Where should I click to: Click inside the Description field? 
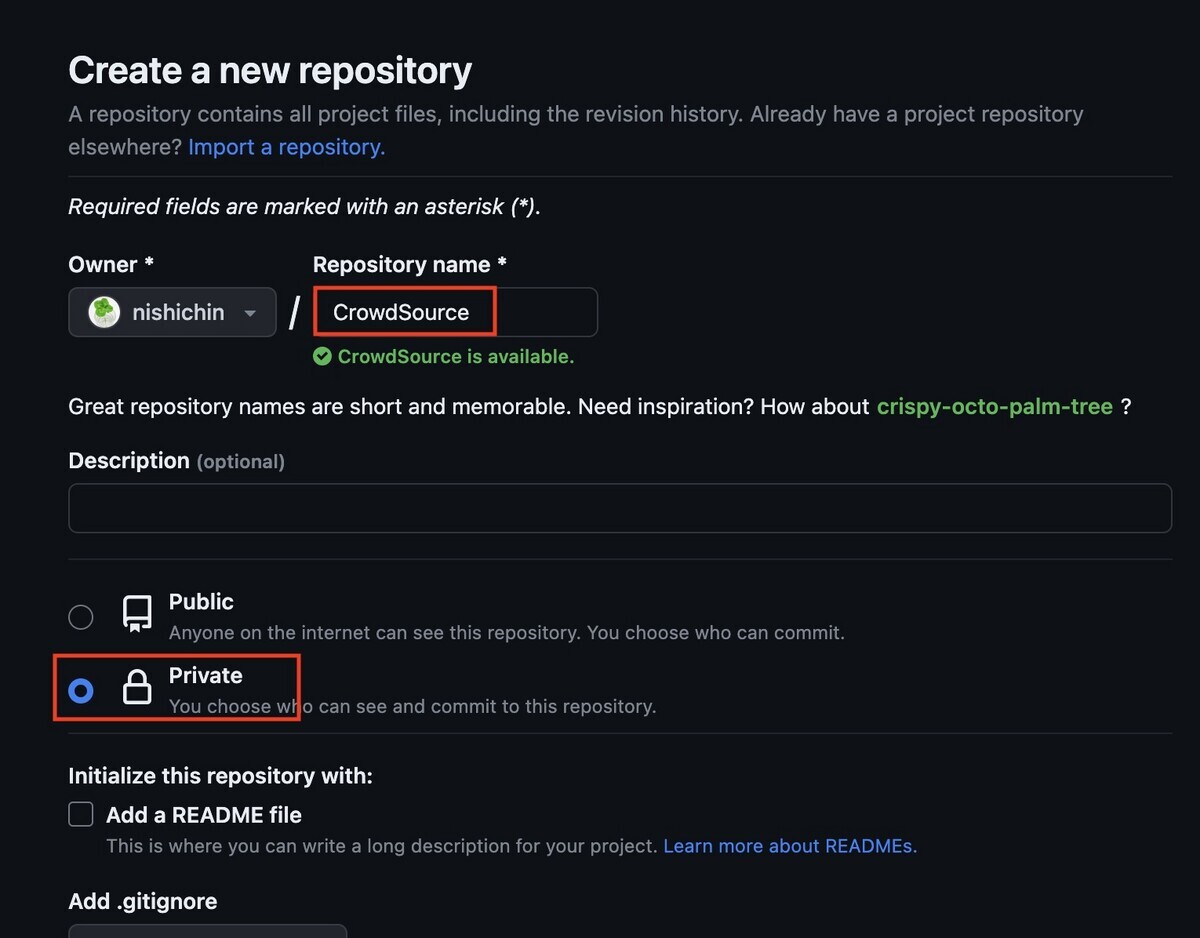(x=619, y=508)
